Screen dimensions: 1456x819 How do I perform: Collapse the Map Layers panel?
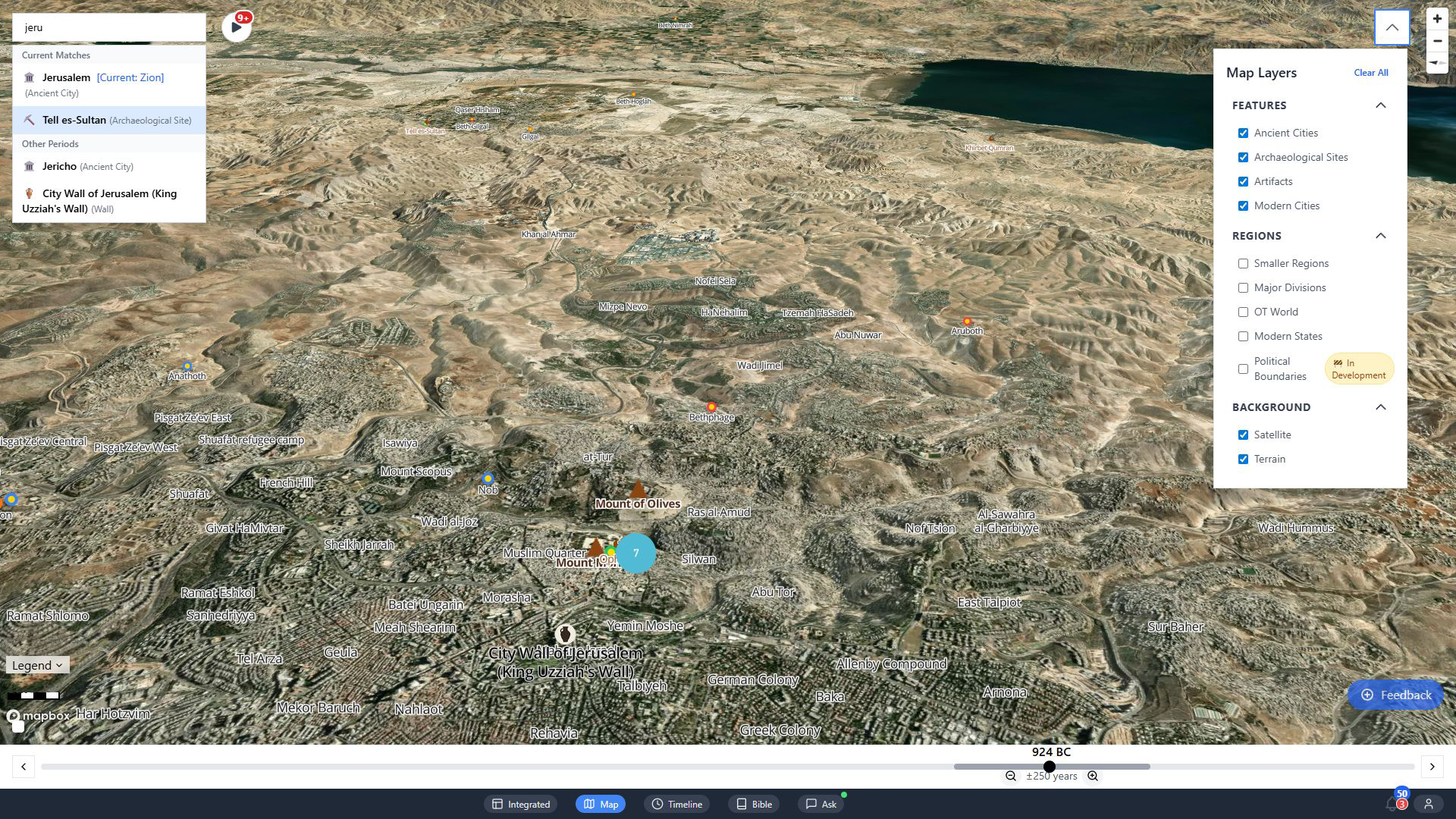pyautogui.click(x=1392, y=27)
